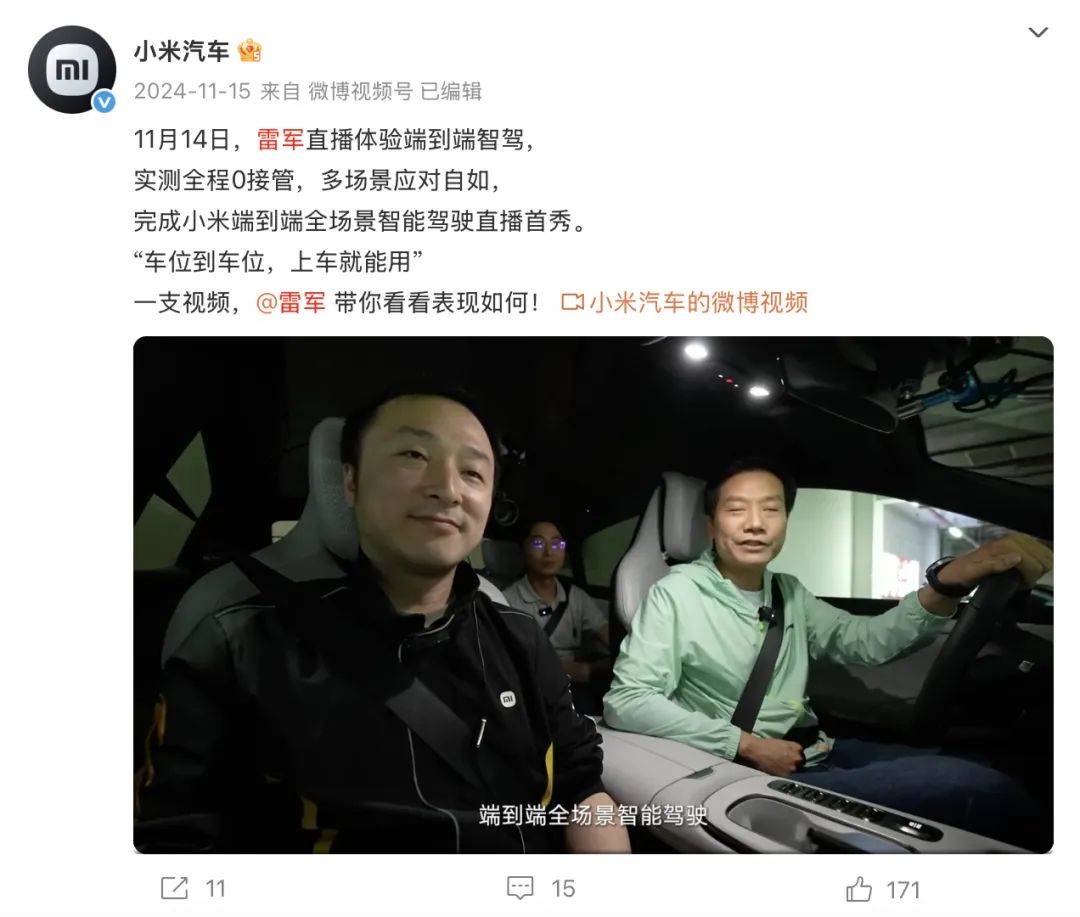
Task: Click the 171 likes count
Action: (x=903, y=890)
